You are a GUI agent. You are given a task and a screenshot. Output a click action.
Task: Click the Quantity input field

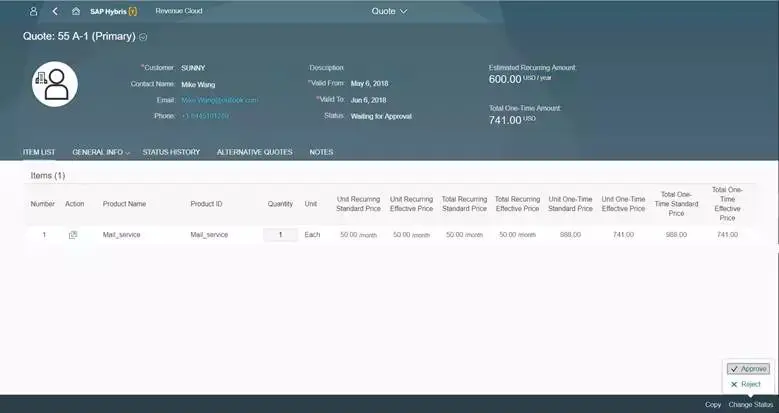click(280, 235)
